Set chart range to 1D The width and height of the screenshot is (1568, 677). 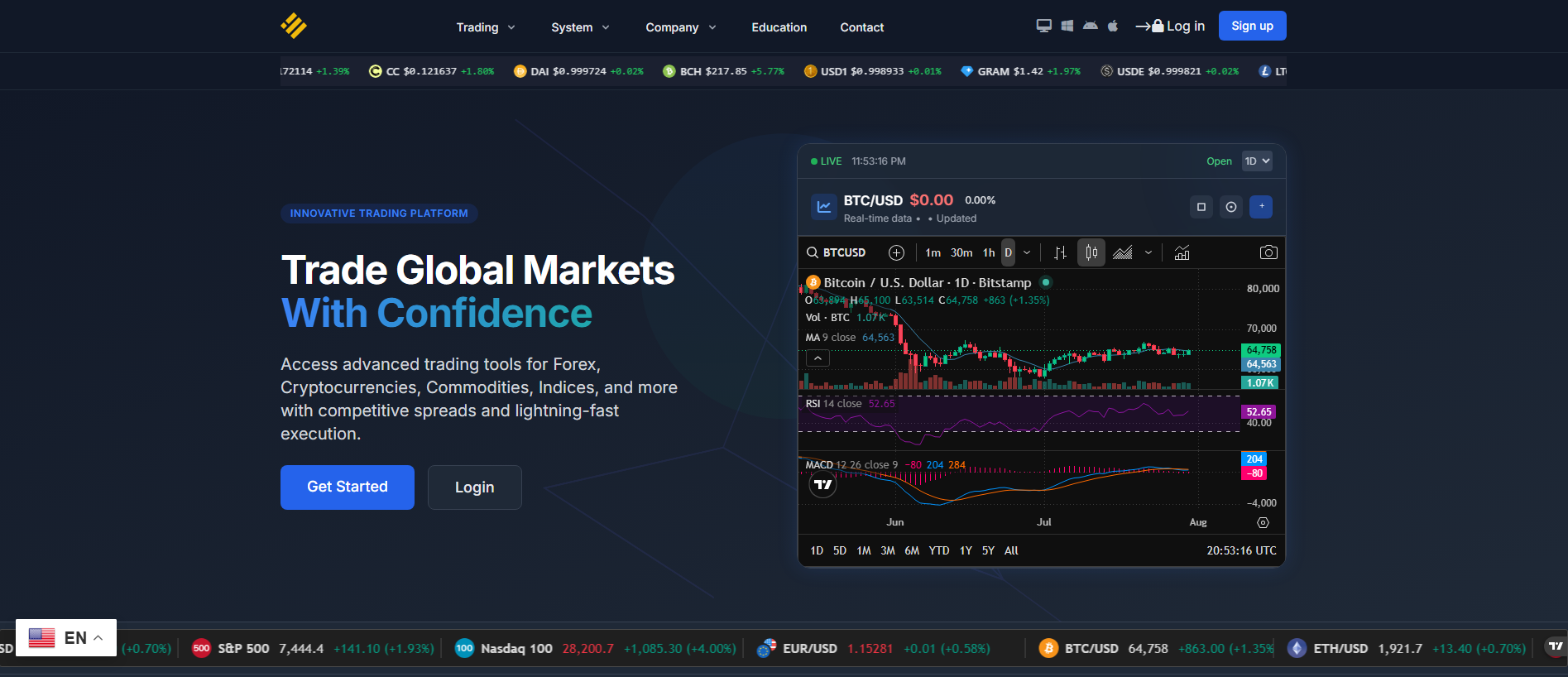tap(817, 550)
